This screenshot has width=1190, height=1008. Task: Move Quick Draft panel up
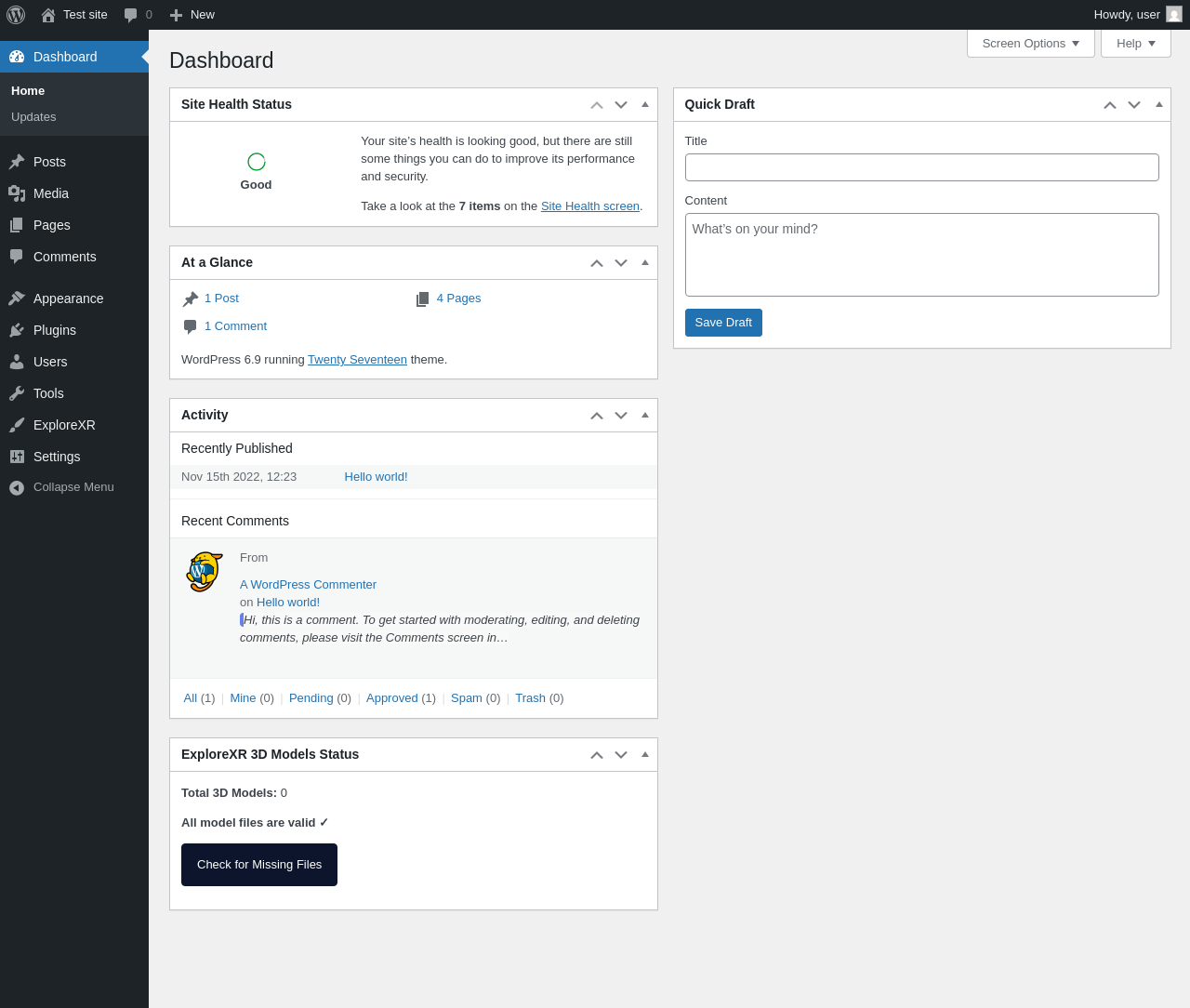[1110, 105]
